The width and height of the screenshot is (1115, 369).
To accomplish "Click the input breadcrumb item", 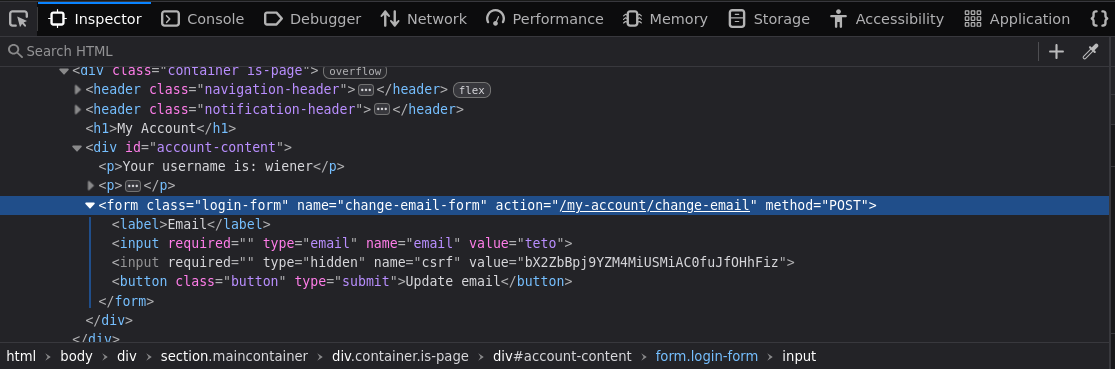I will pos(799,356).
